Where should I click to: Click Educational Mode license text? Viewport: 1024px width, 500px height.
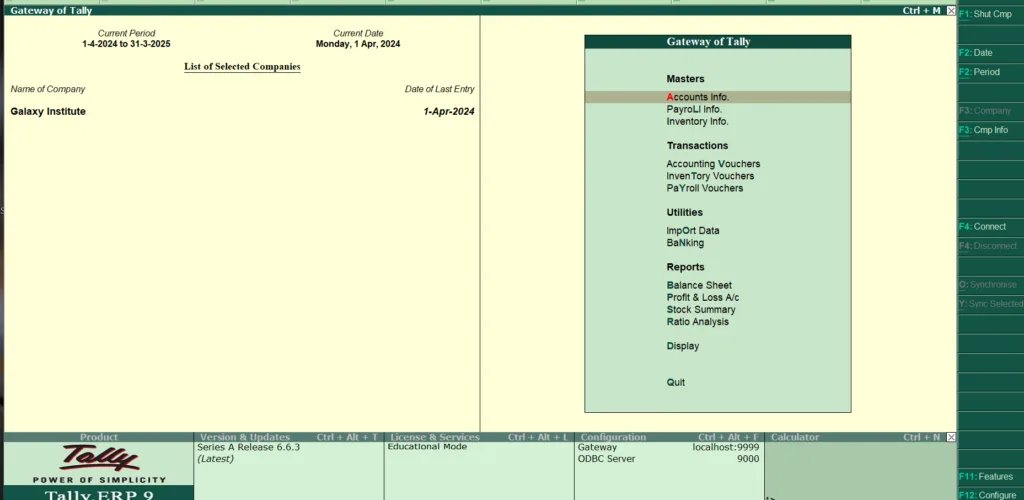(427, 447)
